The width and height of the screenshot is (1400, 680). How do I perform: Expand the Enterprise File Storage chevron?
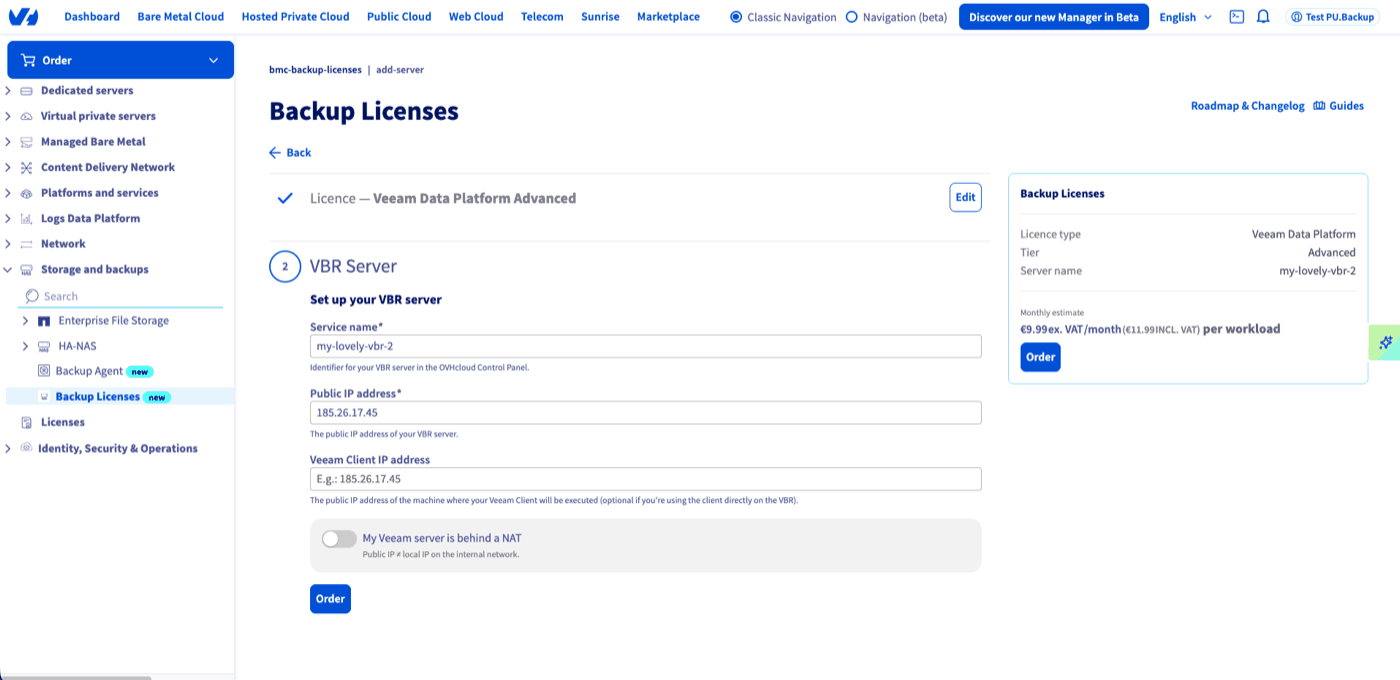coord(26,321)
